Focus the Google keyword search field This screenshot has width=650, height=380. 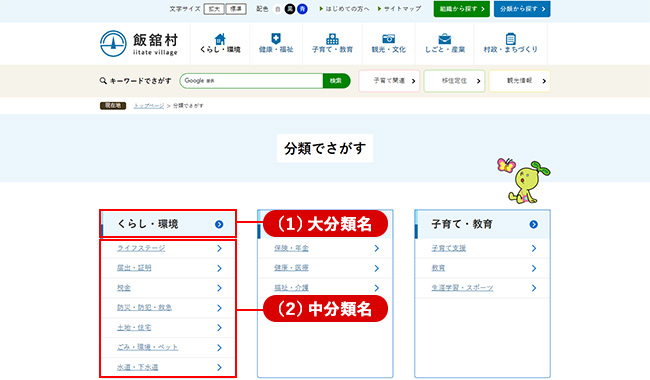pyautogui.click(x=252, y=81)
